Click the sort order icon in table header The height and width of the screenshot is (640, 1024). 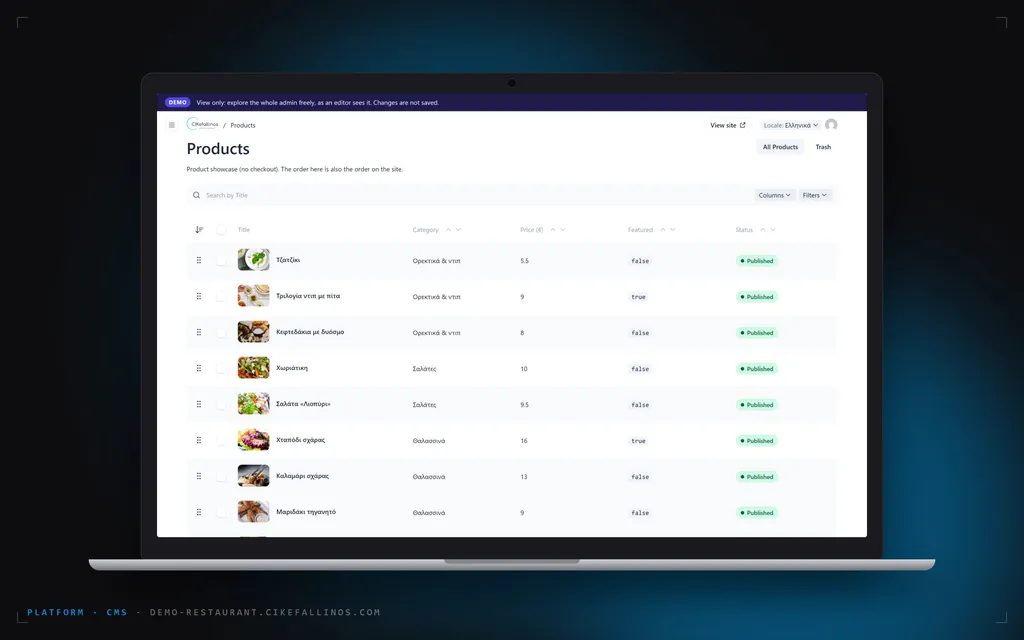(199, 229)
